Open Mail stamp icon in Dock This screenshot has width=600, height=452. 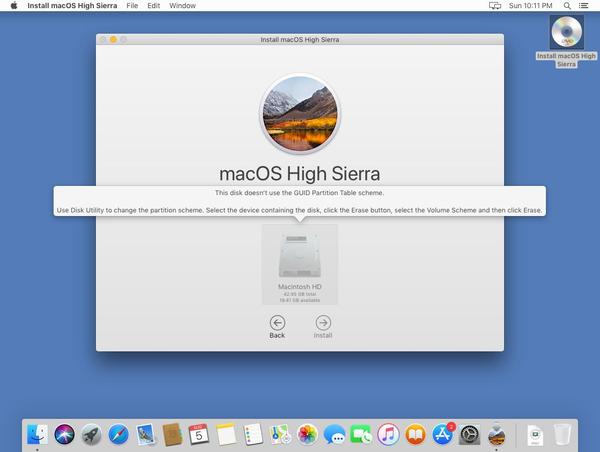145,435
